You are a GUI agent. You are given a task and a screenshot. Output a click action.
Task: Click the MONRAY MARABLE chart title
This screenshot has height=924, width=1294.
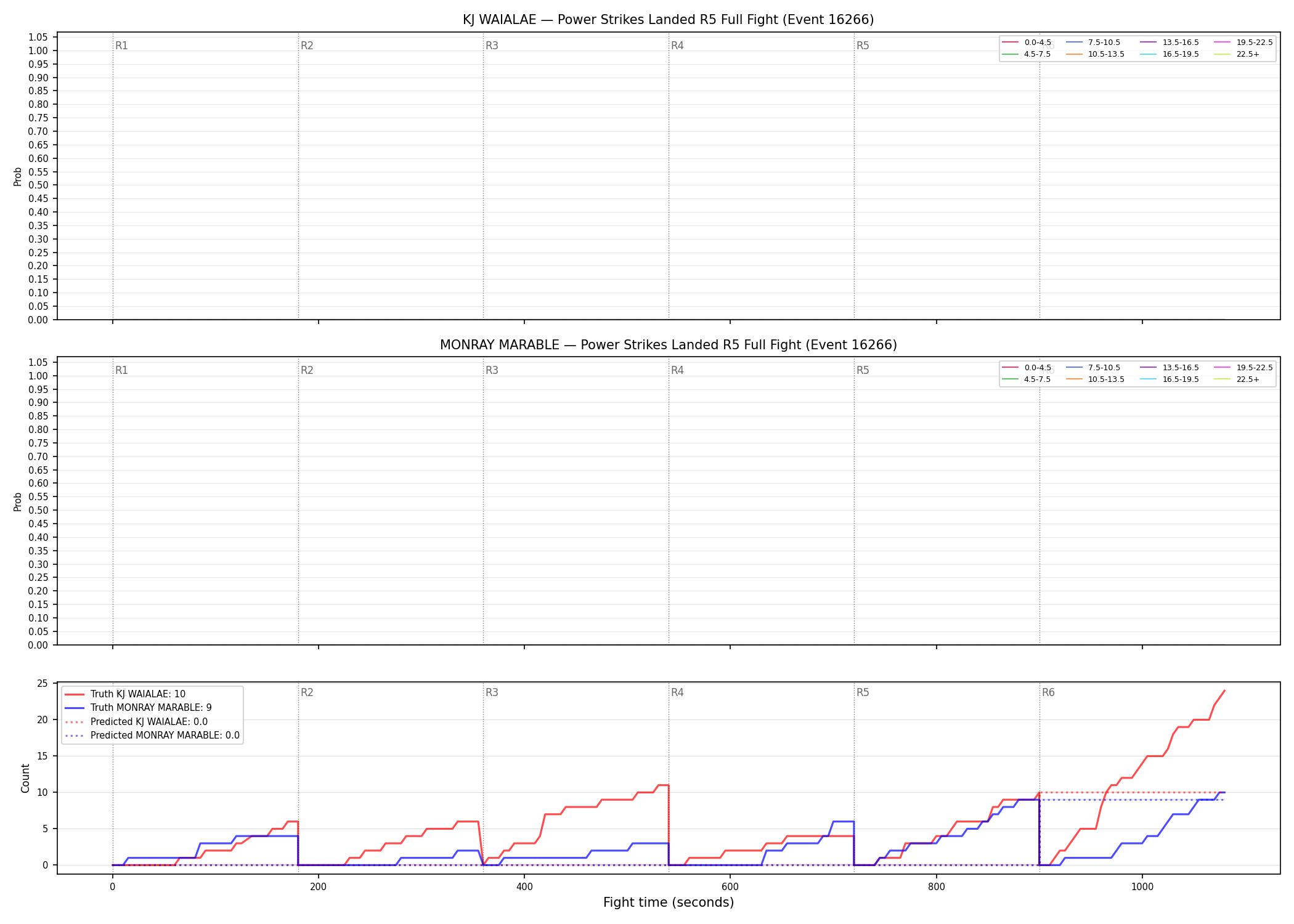point(668,345)
